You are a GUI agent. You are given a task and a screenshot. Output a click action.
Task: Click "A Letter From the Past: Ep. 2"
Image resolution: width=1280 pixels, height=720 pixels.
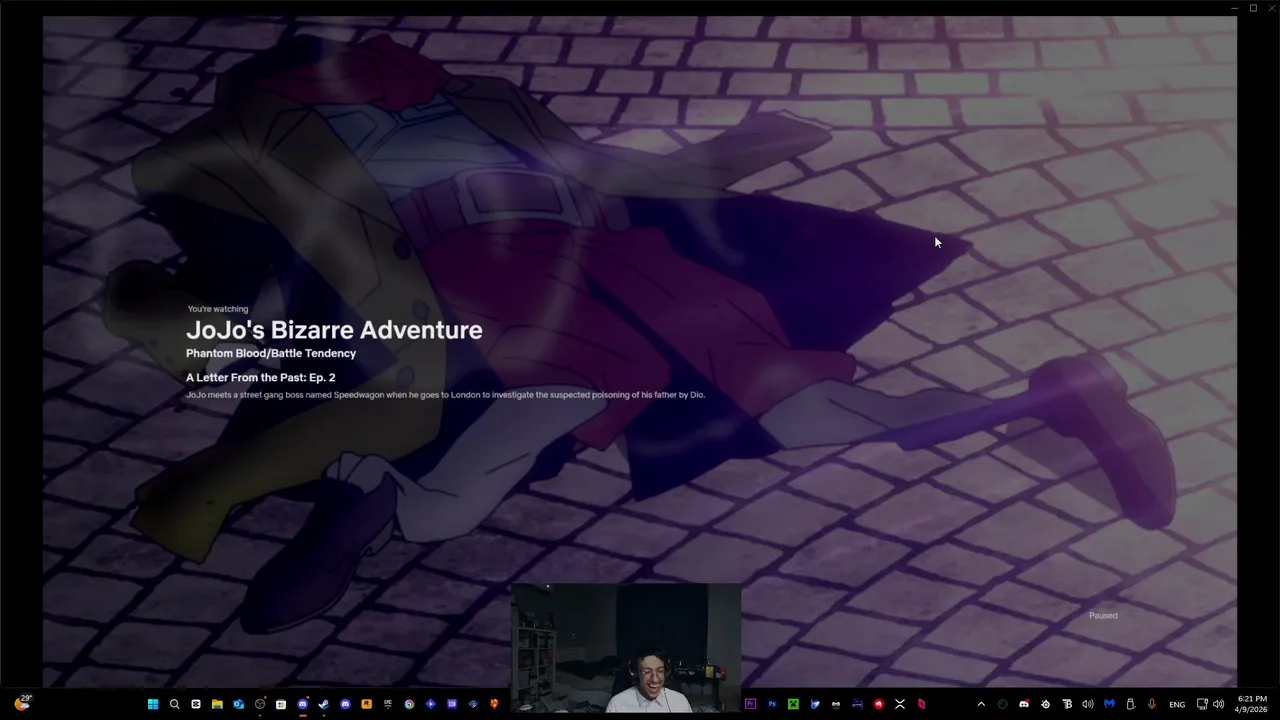pyautogui.click(x=260, y=377)
